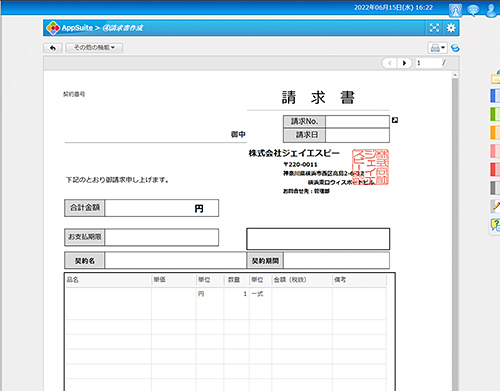500x391 pixels.
Task: Click the date and time display
Action: pyautogui.click(x=393, y=8)
